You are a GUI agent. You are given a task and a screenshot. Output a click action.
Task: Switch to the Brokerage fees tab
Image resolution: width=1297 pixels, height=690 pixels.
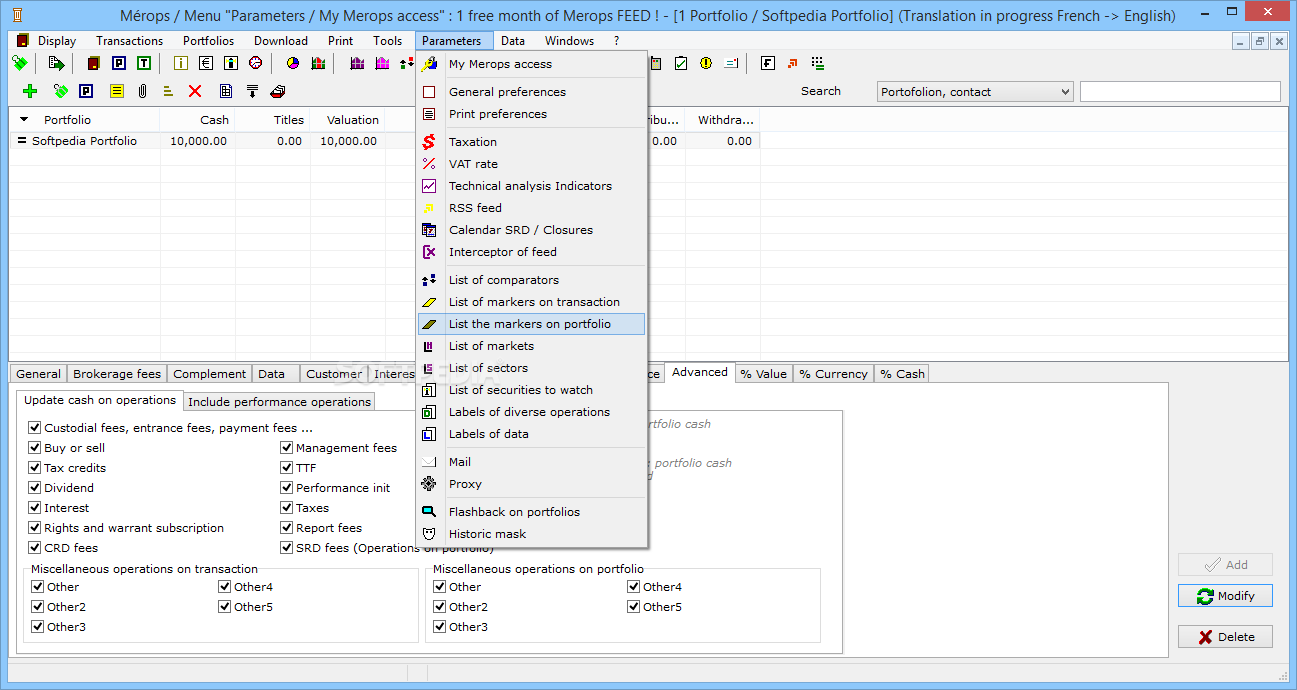[x=117, y=374]
